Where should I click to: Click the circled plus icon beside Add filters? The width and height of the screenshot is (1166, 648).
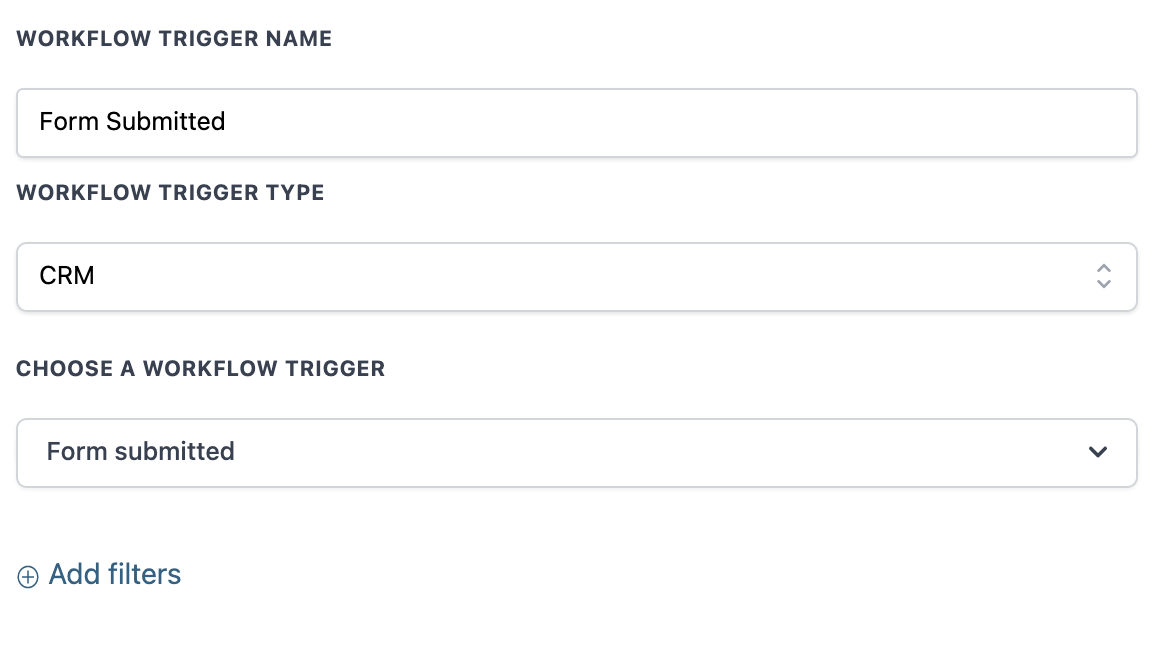[28, 577]
